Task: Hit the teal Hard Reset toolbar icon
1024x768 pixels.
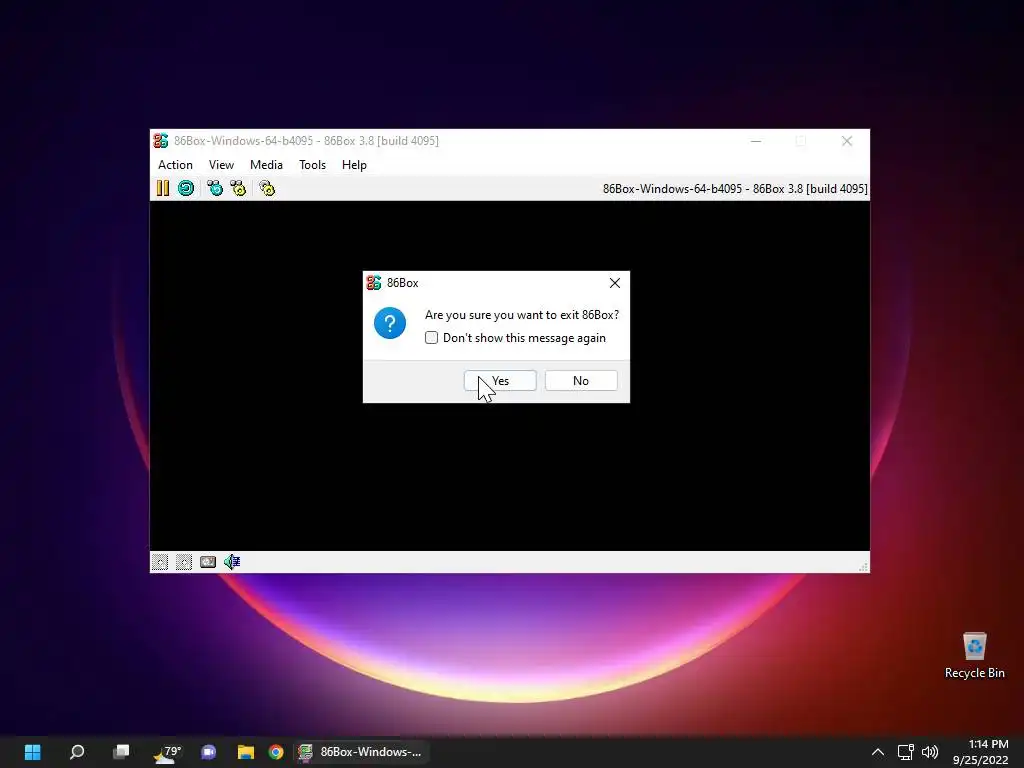Action: (x=186, y=189)
